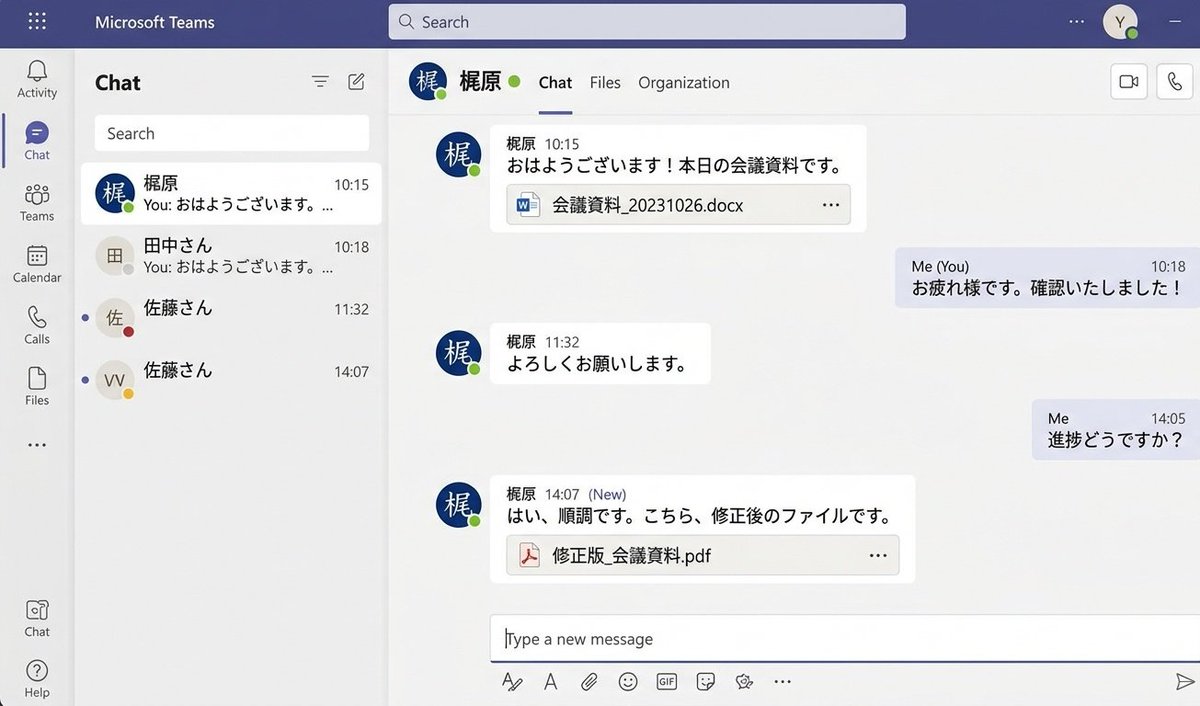
Task: Open settings and more in title bar
Action: [x=1076, y=21]
